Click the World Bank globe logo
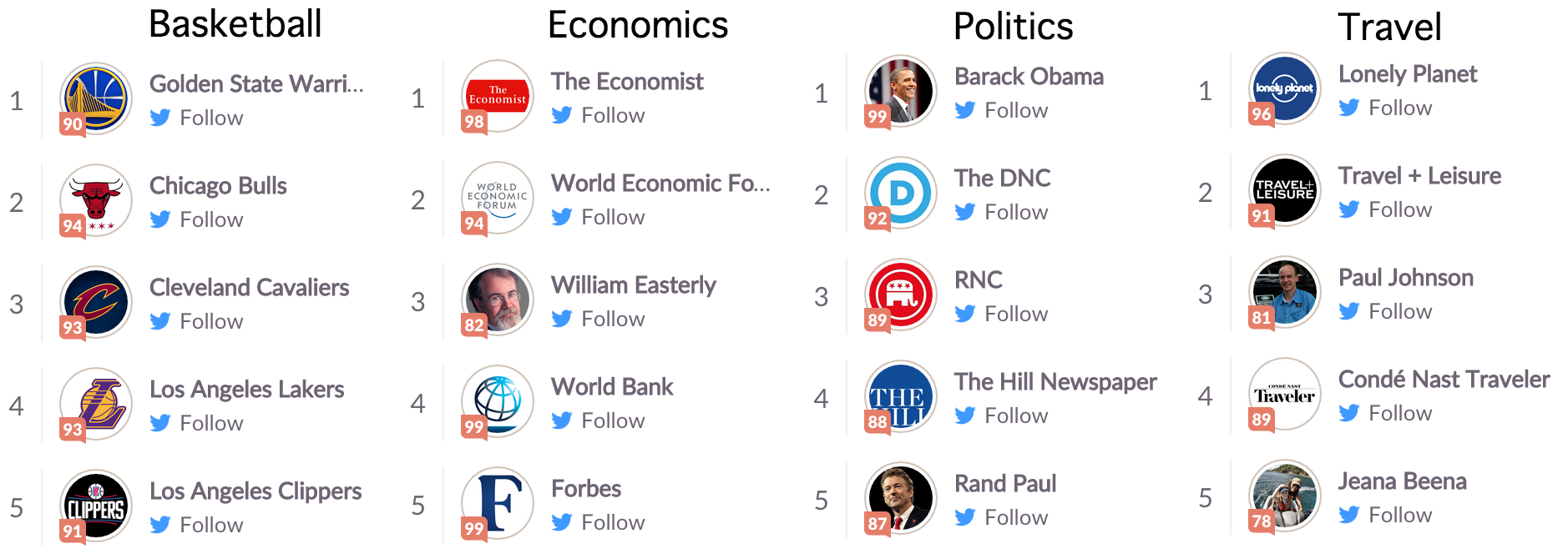Image resolution: width=1568 pixels, height=554 pixels. (x=498, y=401)
